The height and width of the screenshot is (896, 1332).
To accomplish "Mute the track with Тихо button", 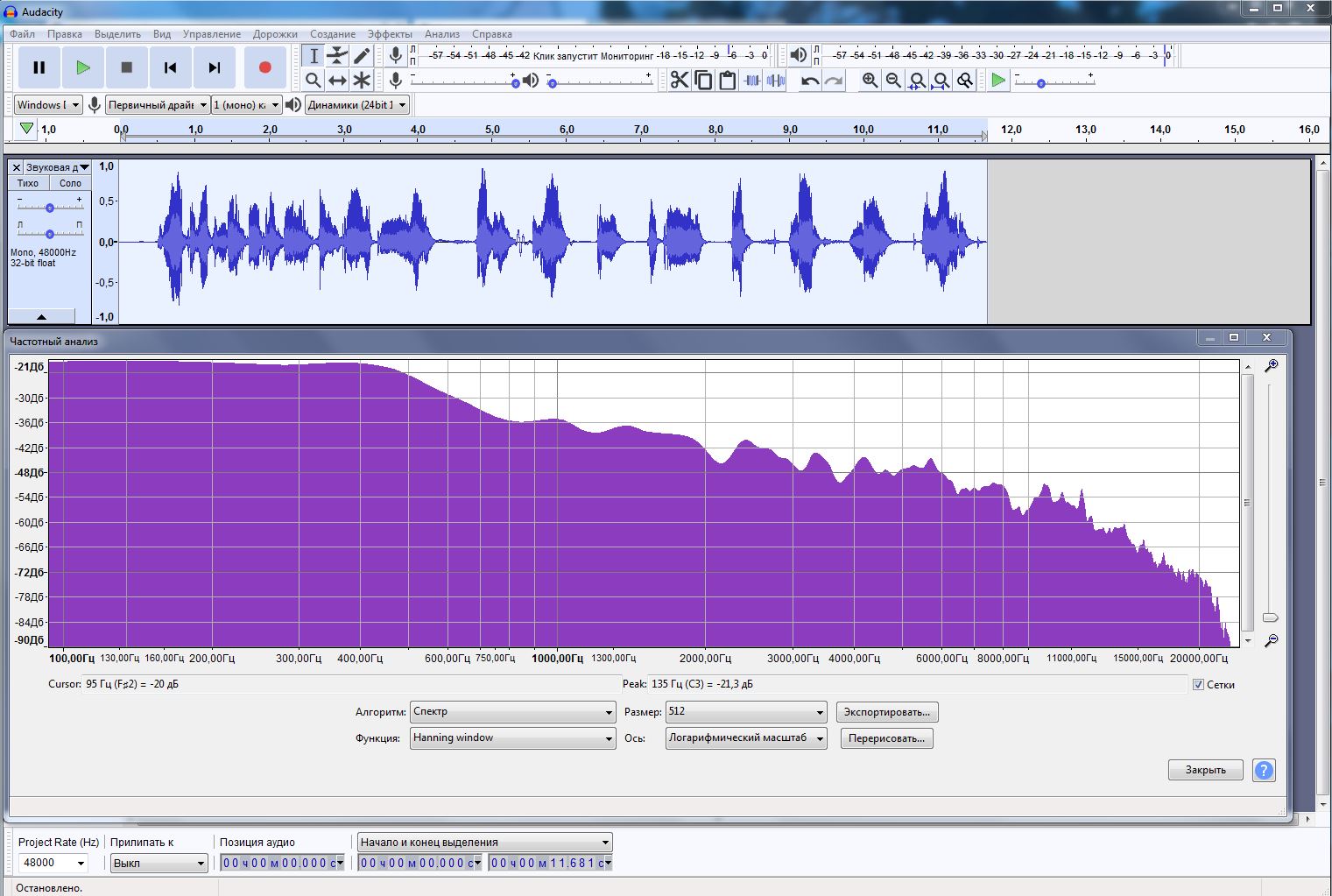I will 28,183.
